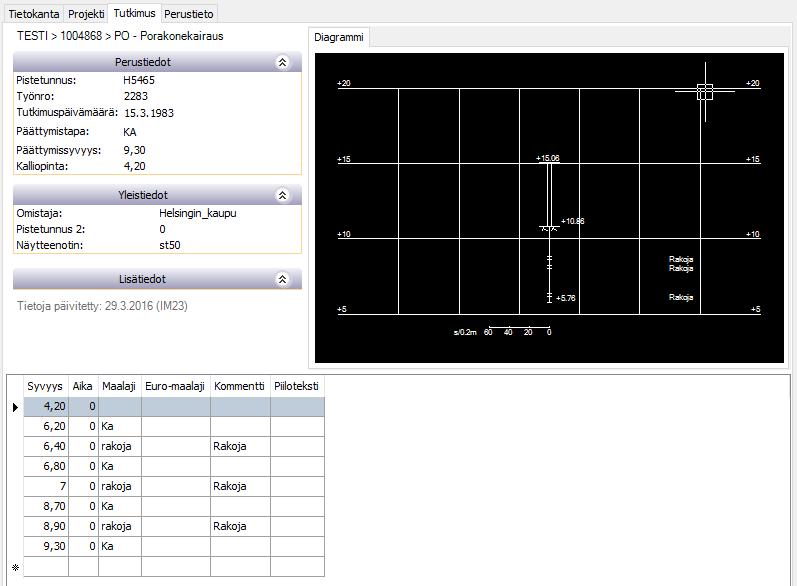The image size is (797, 586).
Task: Select the Syvyys cell 8,90
Action: point(46,527)
